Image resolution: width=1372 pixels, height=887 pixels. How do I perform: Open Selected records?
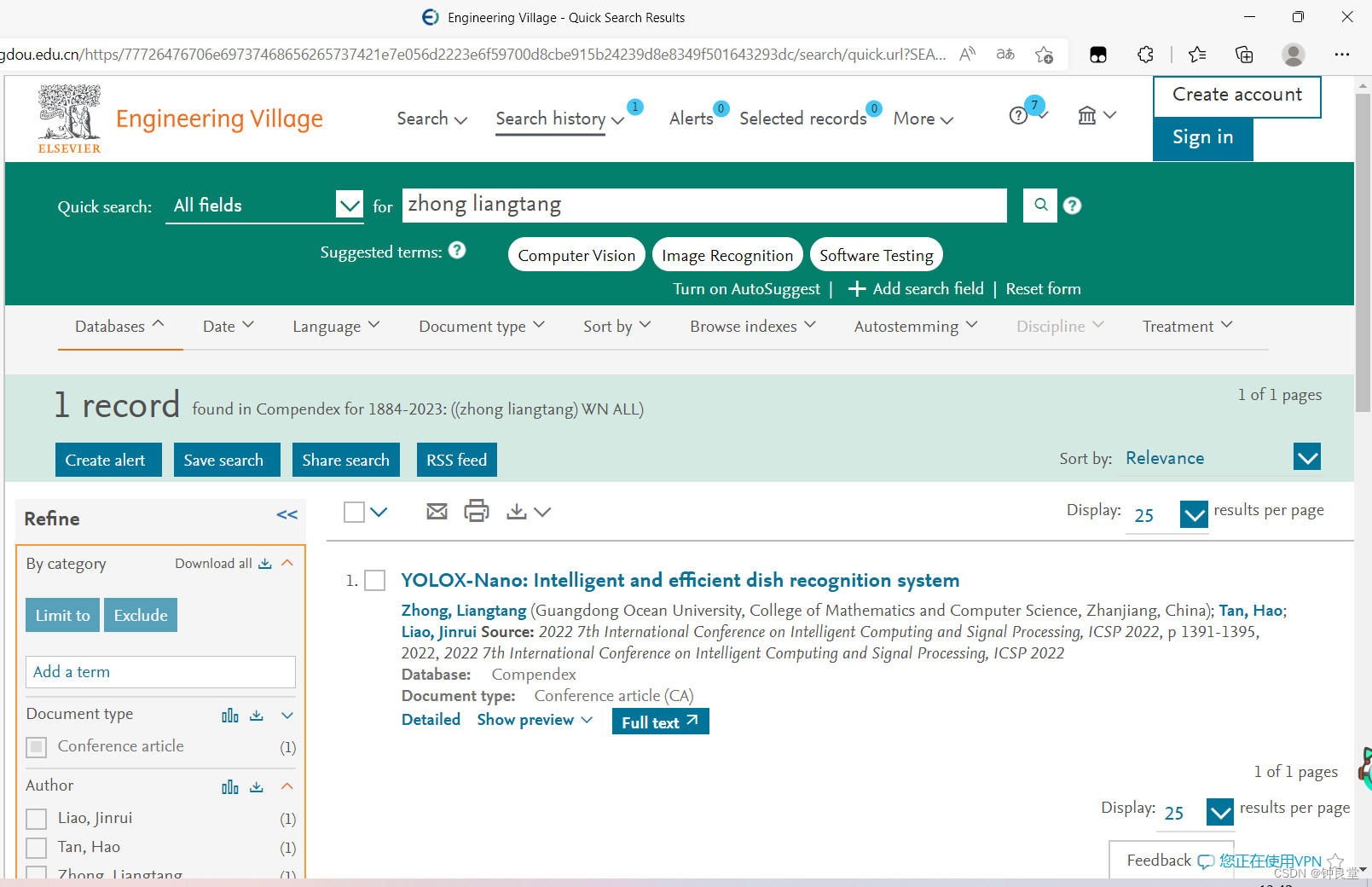pyautogui.click(x=803, y=119)
